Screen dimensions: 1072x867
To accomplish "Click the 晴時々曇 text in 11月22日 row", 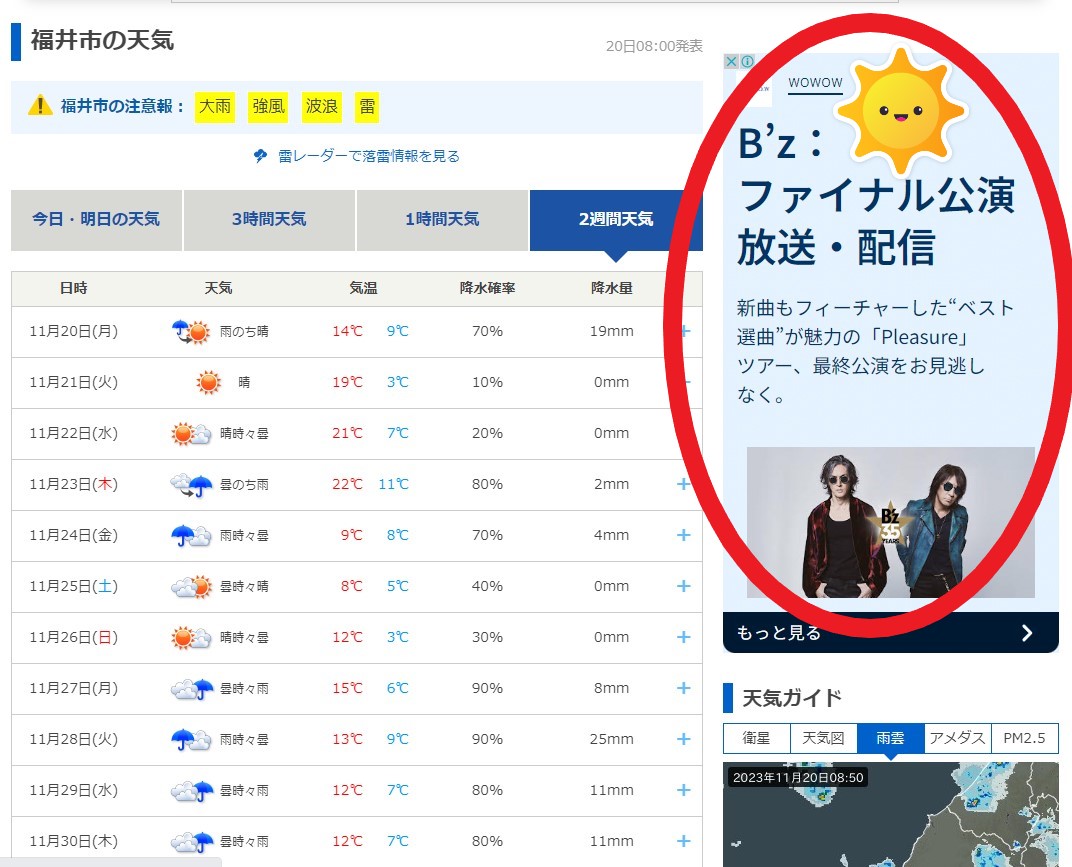I will (x=244, y=434).
